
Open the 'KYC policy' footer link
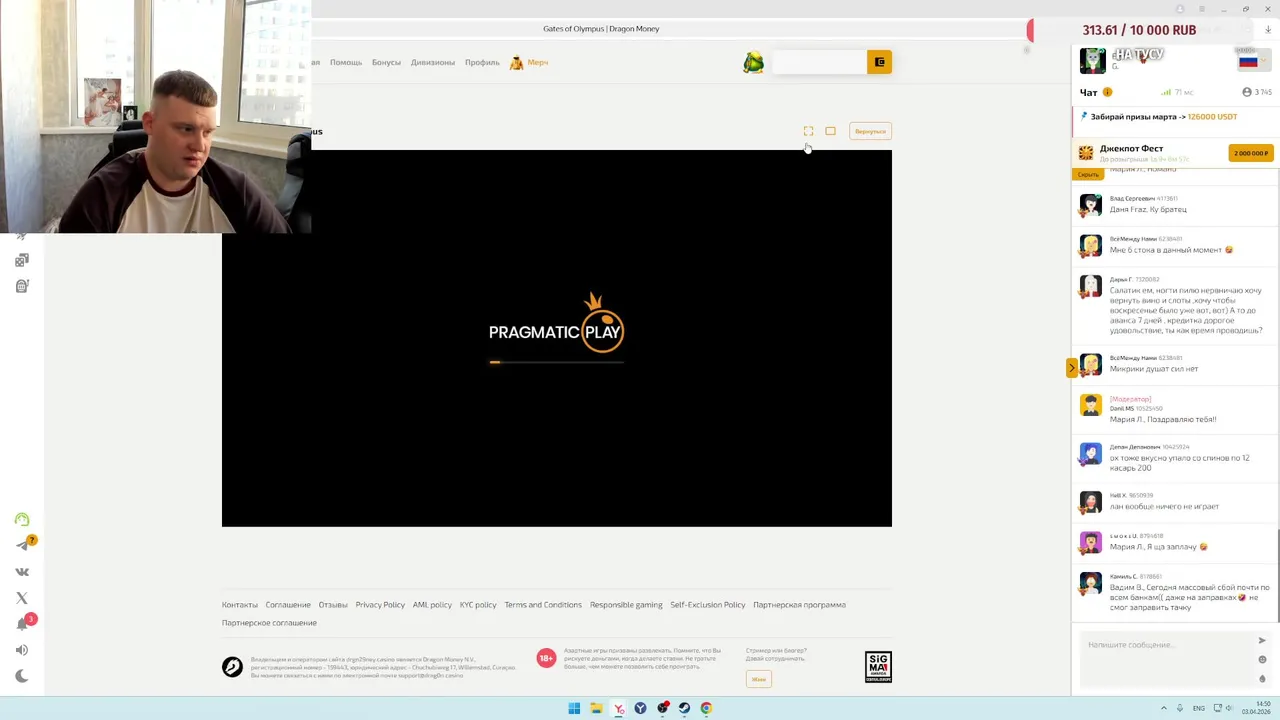[478, 605]
